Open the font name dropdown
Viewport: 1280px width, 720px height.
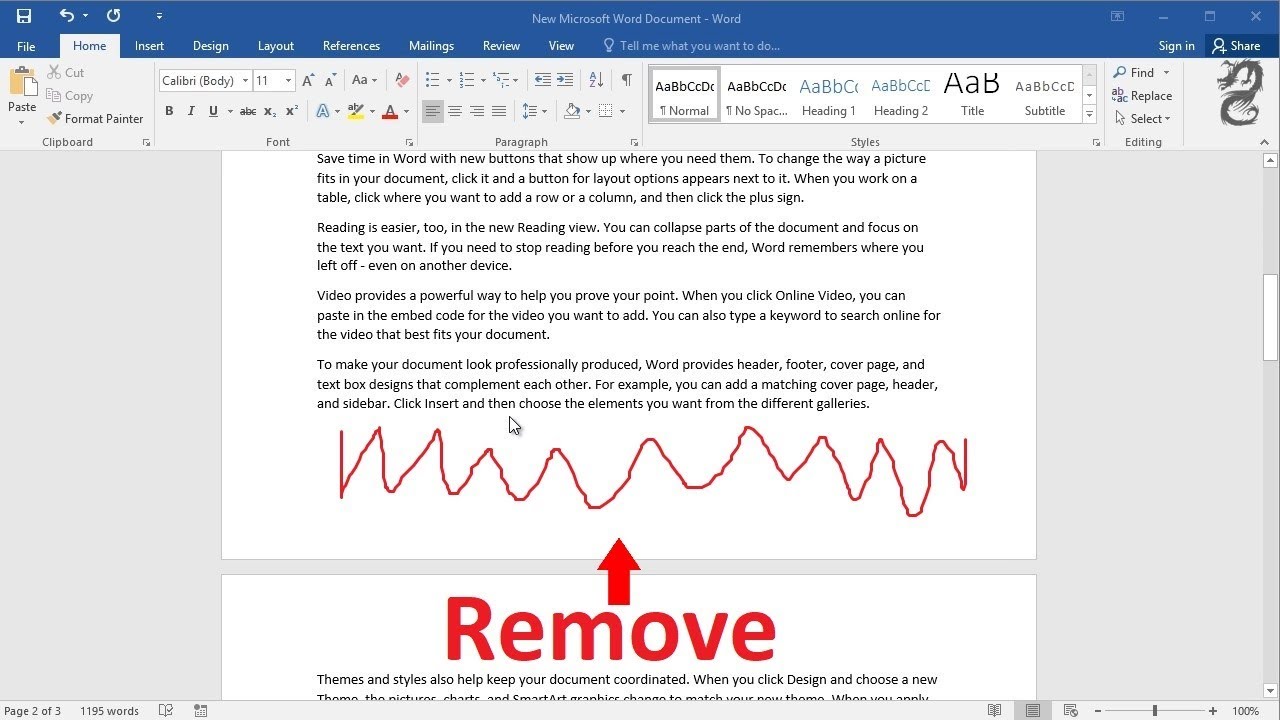(244, 80)
